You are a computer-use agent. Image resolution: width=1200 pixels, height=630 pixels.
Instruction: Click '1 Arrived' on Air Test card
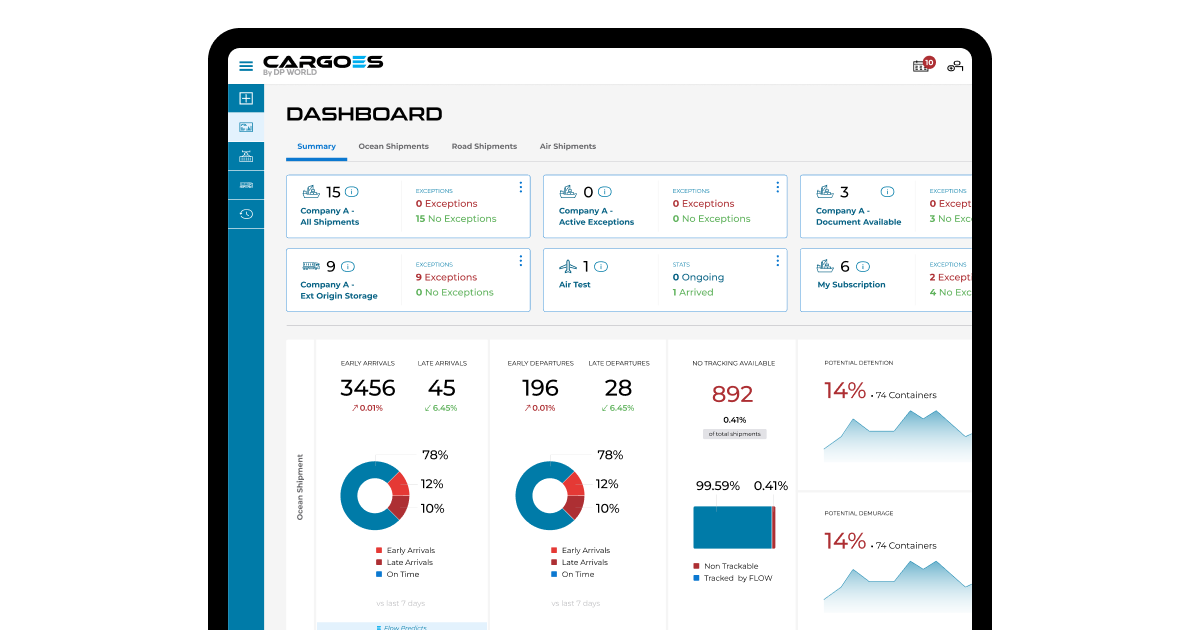693,292
